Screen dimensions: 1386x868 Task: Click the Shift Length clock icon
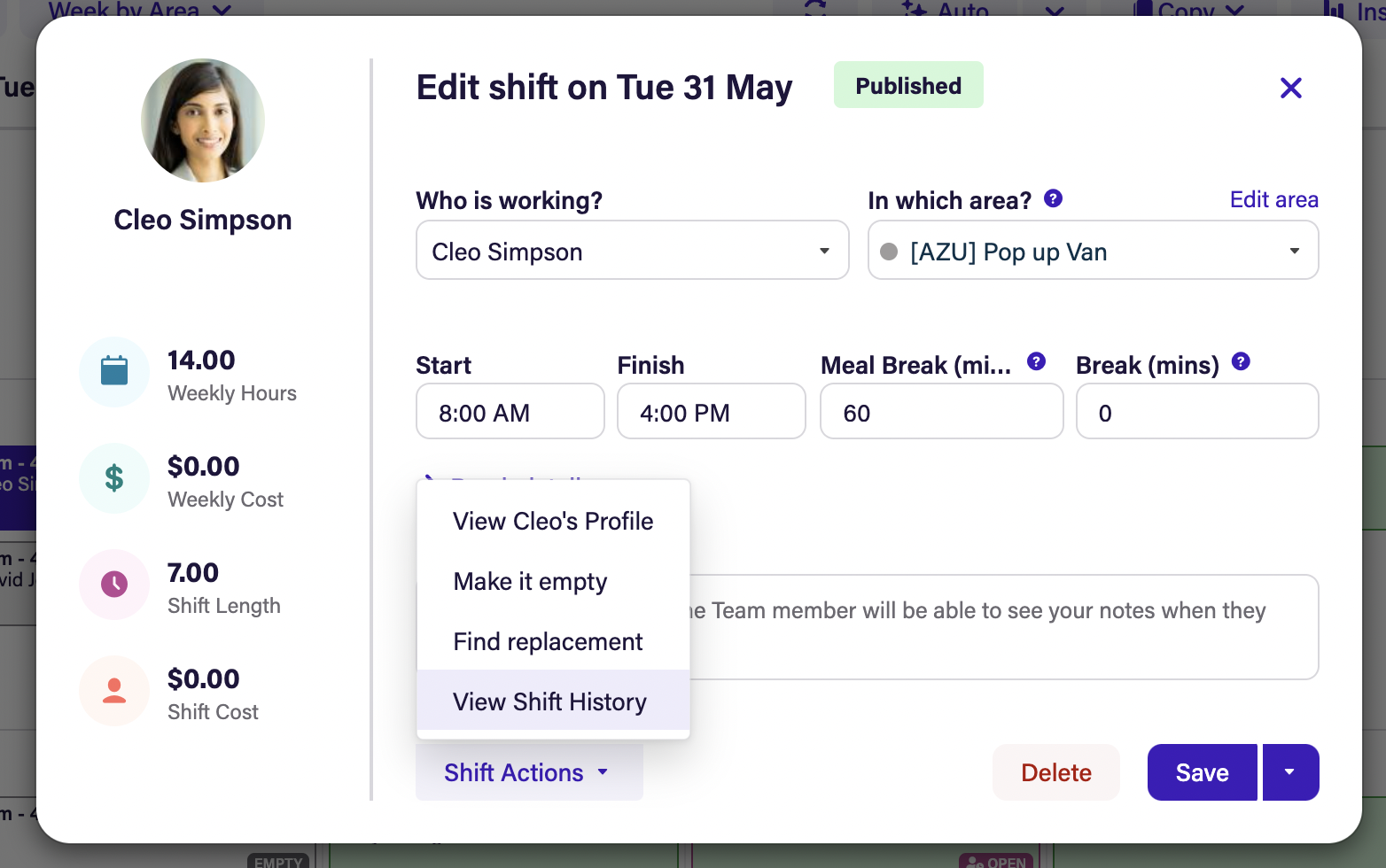pyautogui.click(x=114, y=584)
